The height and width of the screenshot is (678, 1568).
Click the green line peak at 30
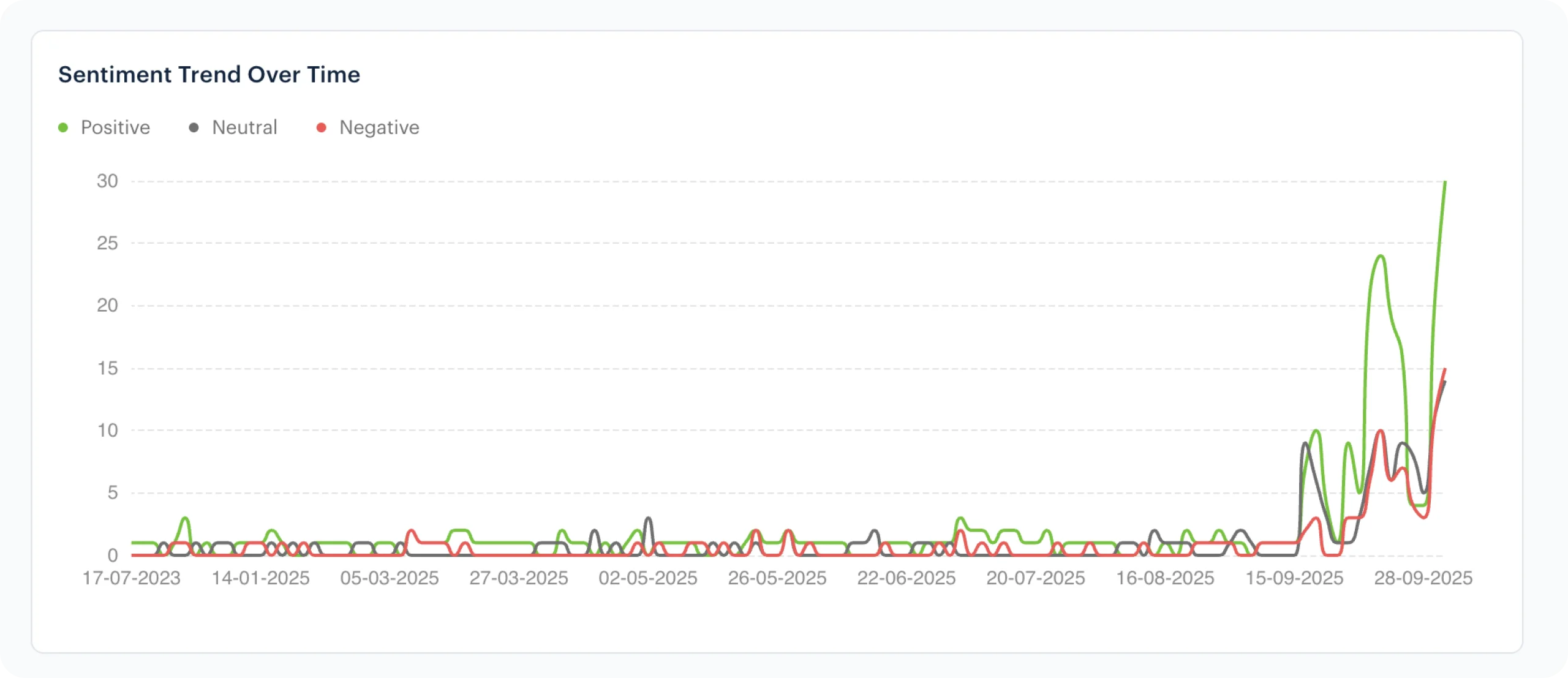pos(1445,183)
